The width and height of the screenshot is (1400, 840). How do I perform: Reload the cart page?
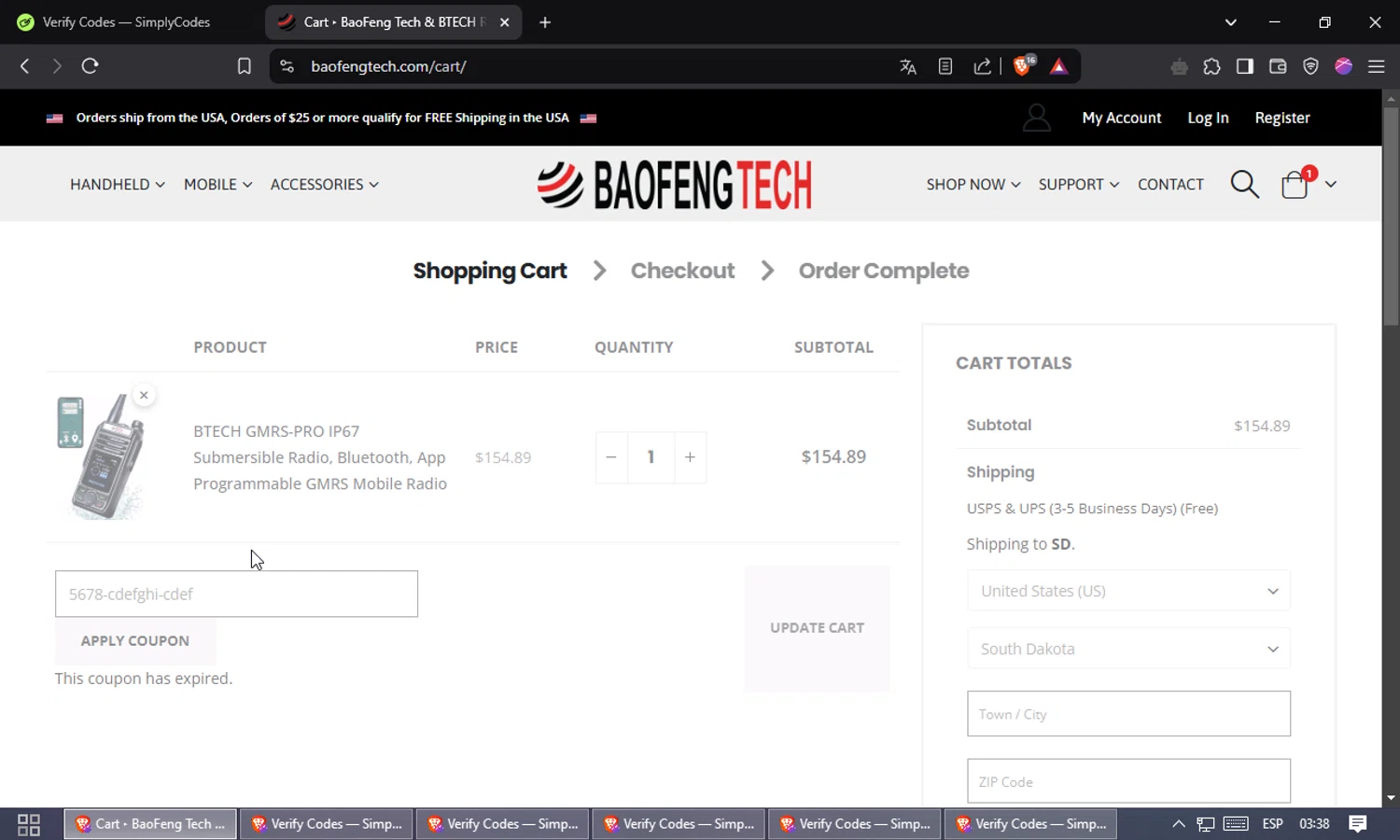(90, 66)
